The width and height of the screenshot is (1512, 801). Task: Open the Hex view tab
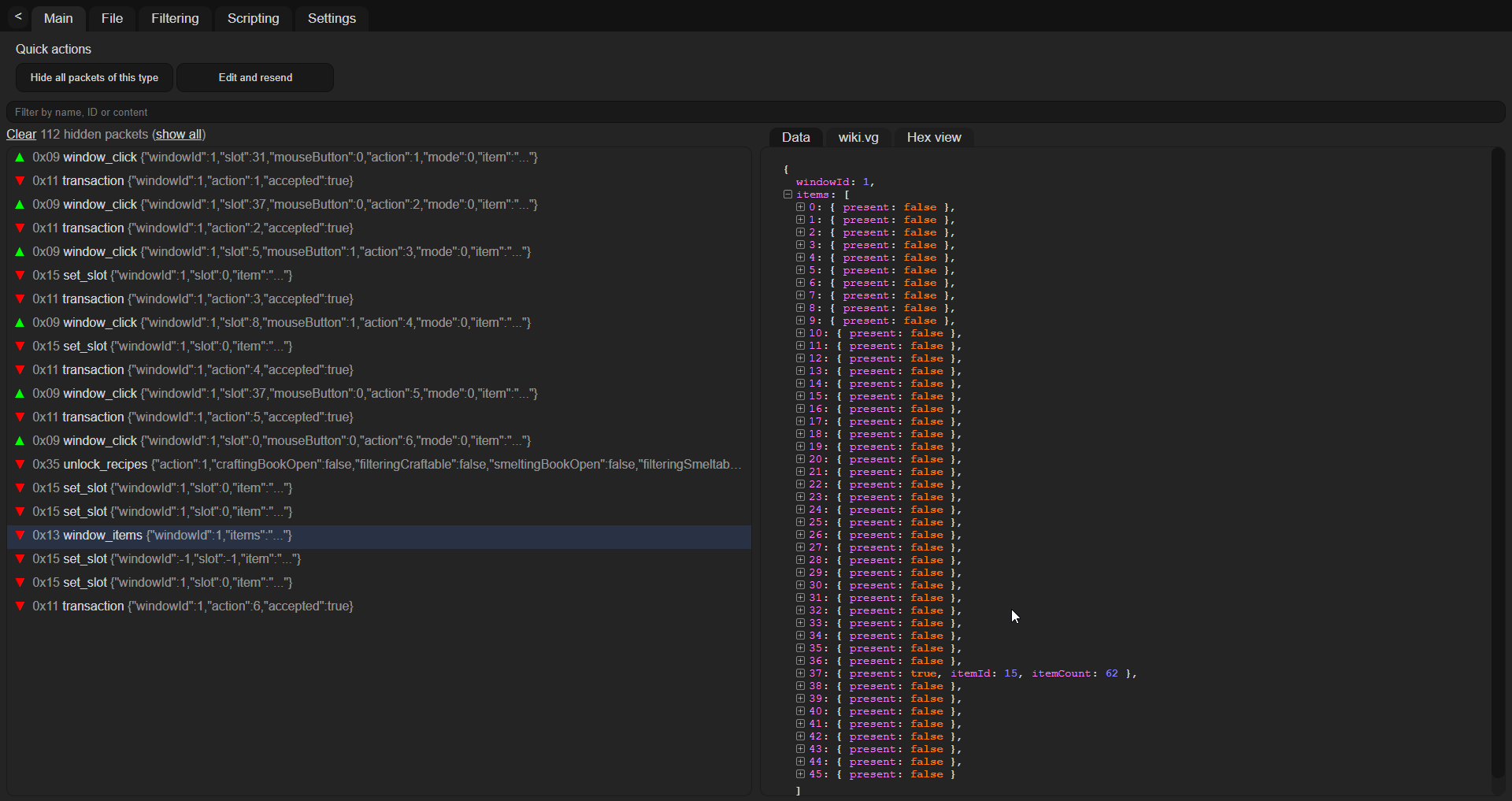tap(934, 137)
